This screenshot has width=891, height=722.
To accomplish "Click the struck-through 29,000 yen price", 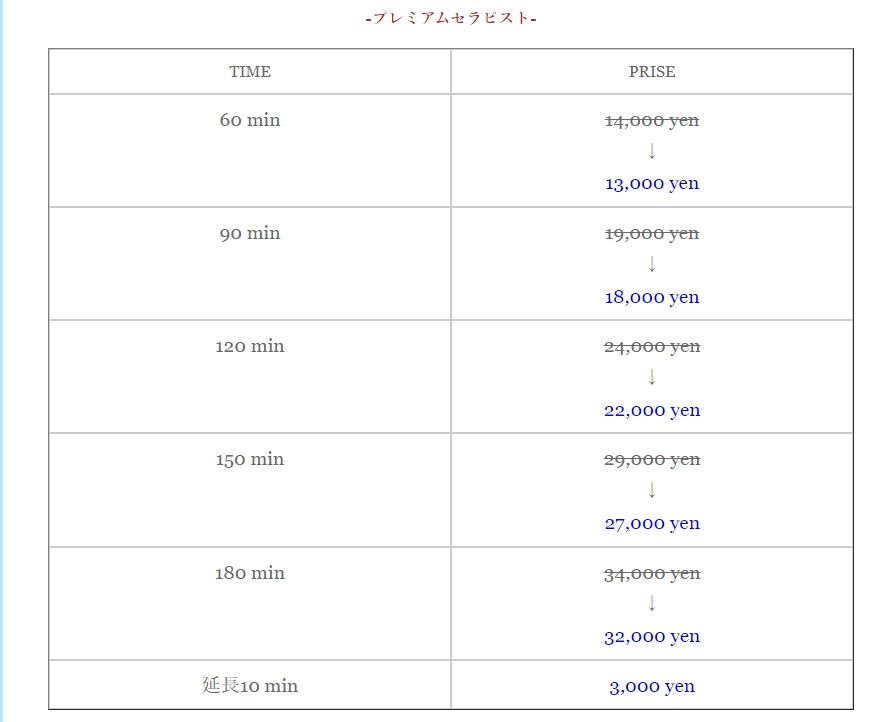I will (x=652, y=460).
